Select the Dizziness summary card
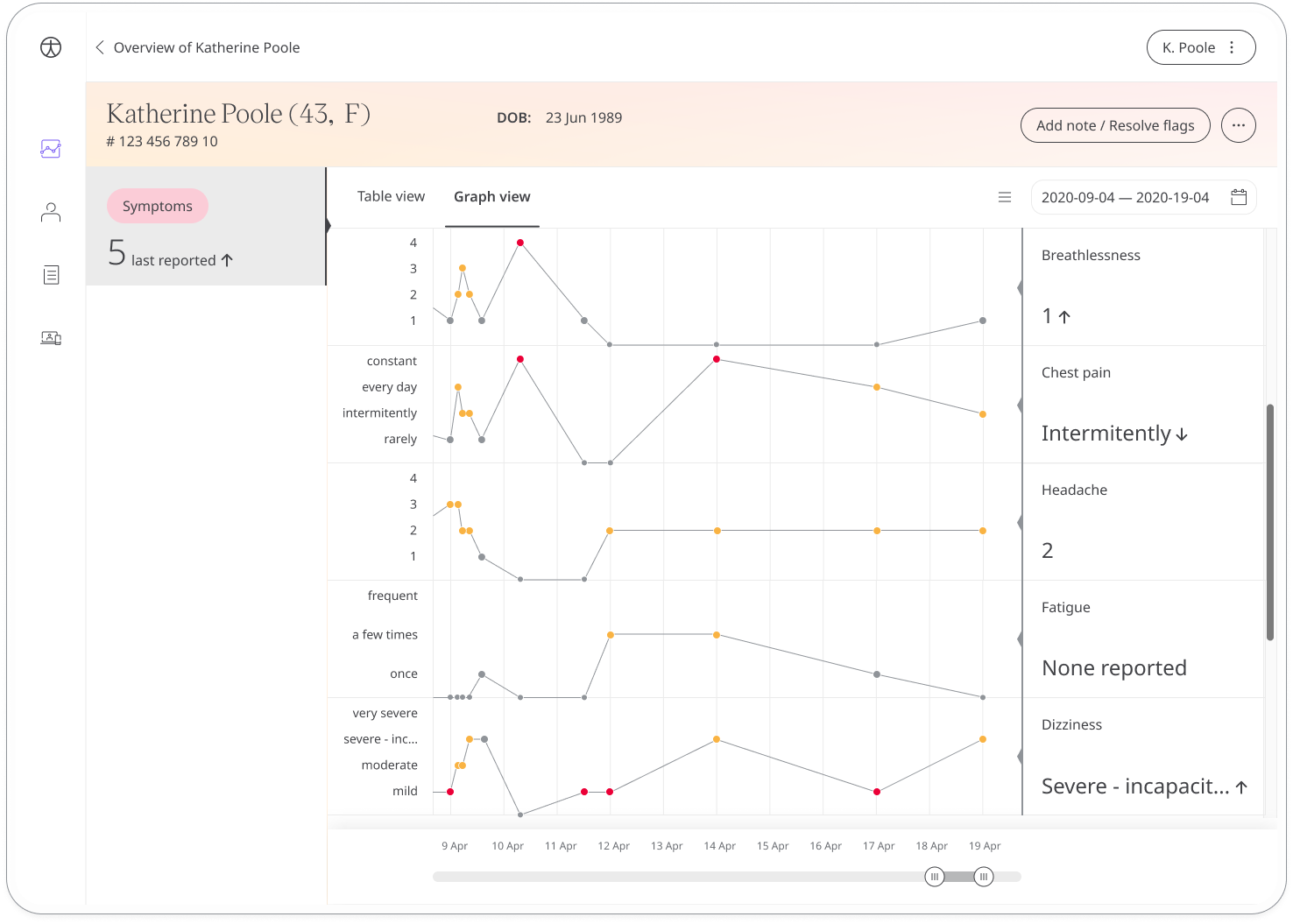Image resolution: width=1293 pixels, height=924 pixels. coord(1143,757)
